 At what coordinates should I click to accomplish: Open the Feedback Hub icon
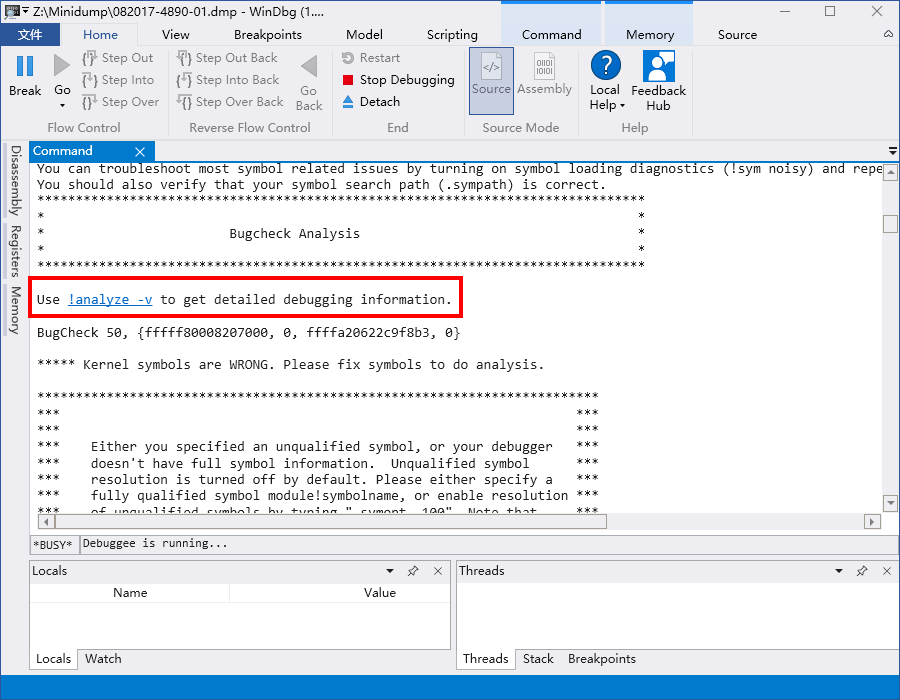(x=658, y=68)
